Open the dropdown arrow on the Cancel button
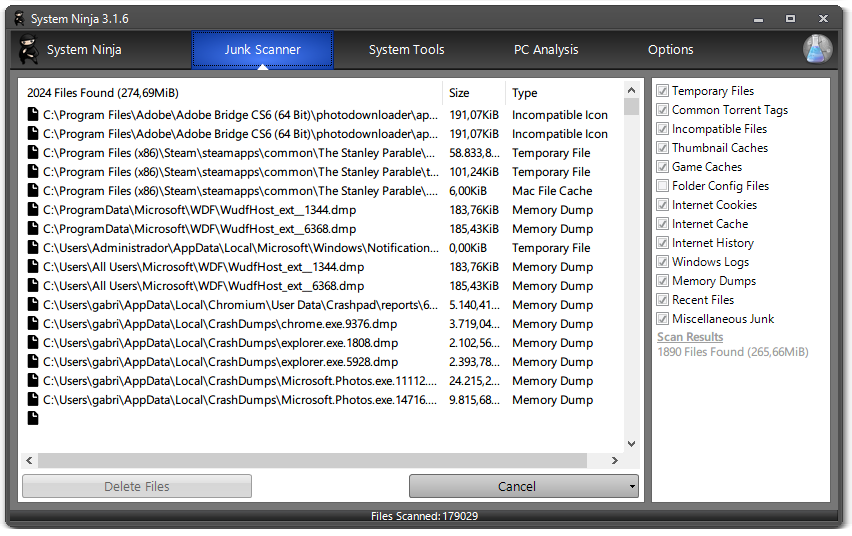This screenshot has height=536, width=852. 632,487
